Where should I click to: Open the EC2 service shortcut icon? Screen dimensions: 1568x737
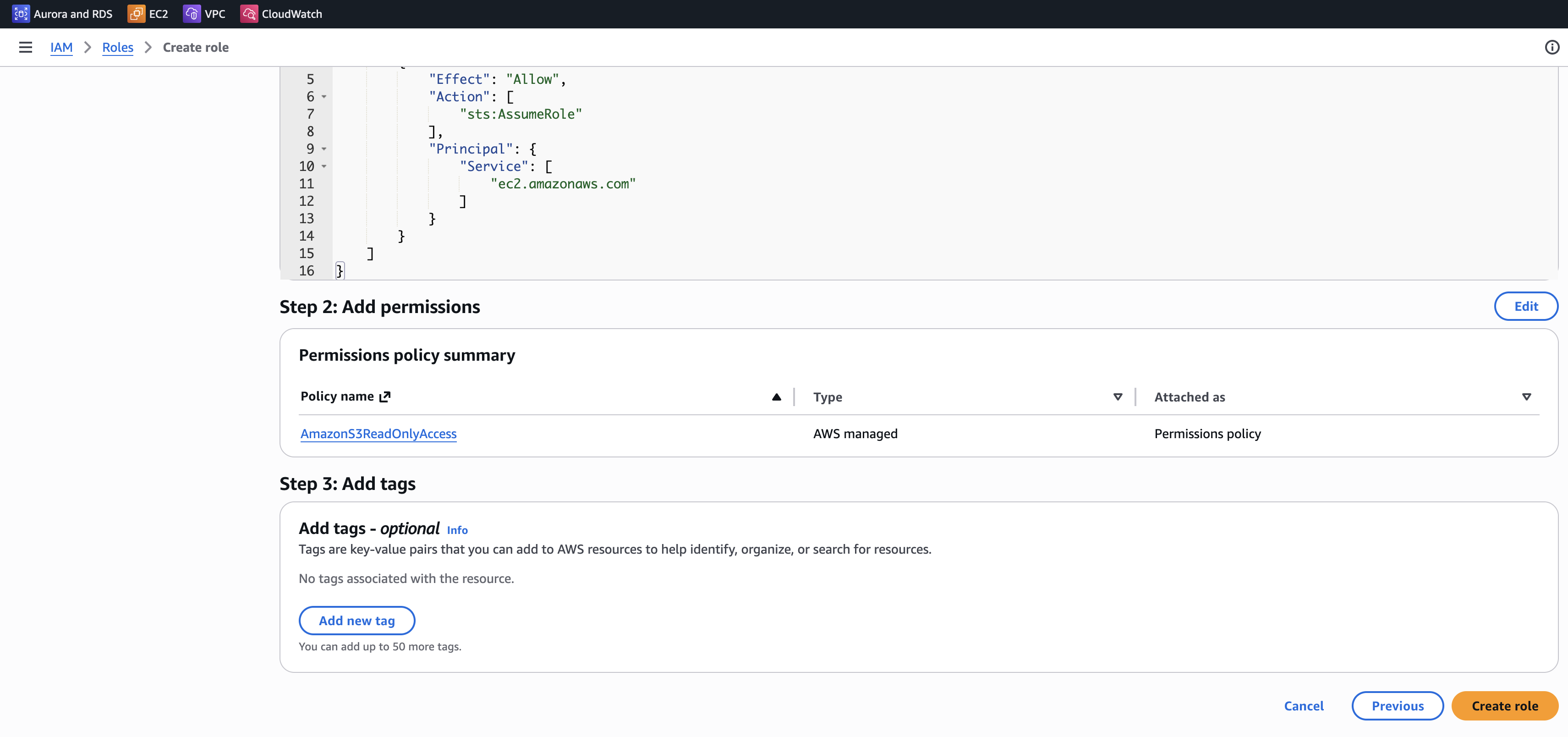[136, 13]
